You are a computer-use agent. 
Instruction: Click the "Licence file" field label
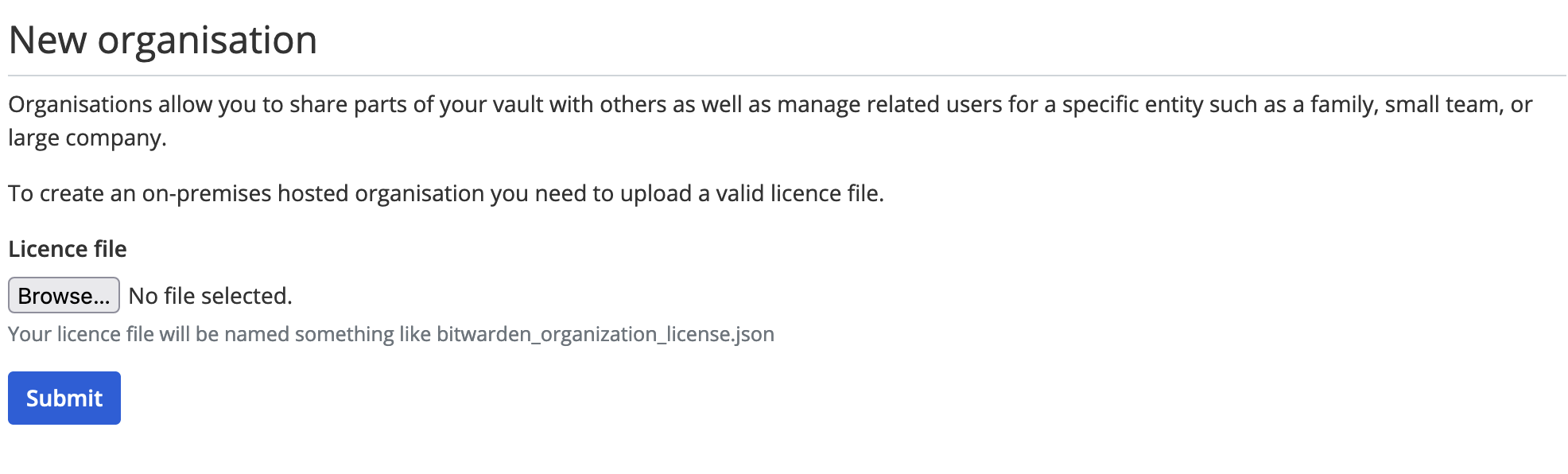click(x=68, y=249)
